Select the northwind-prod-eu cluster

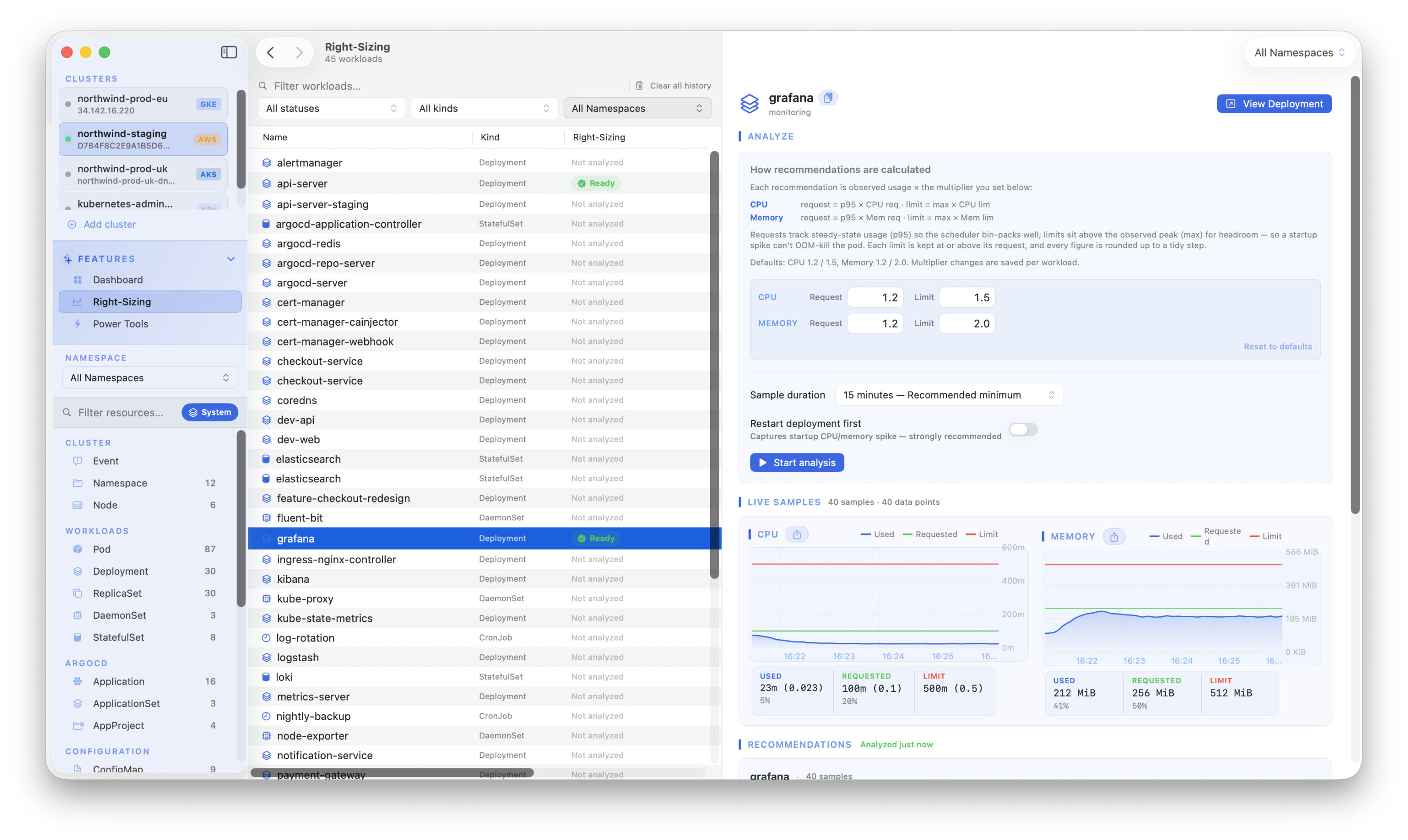pyautogui.click(x=143, y=104)
